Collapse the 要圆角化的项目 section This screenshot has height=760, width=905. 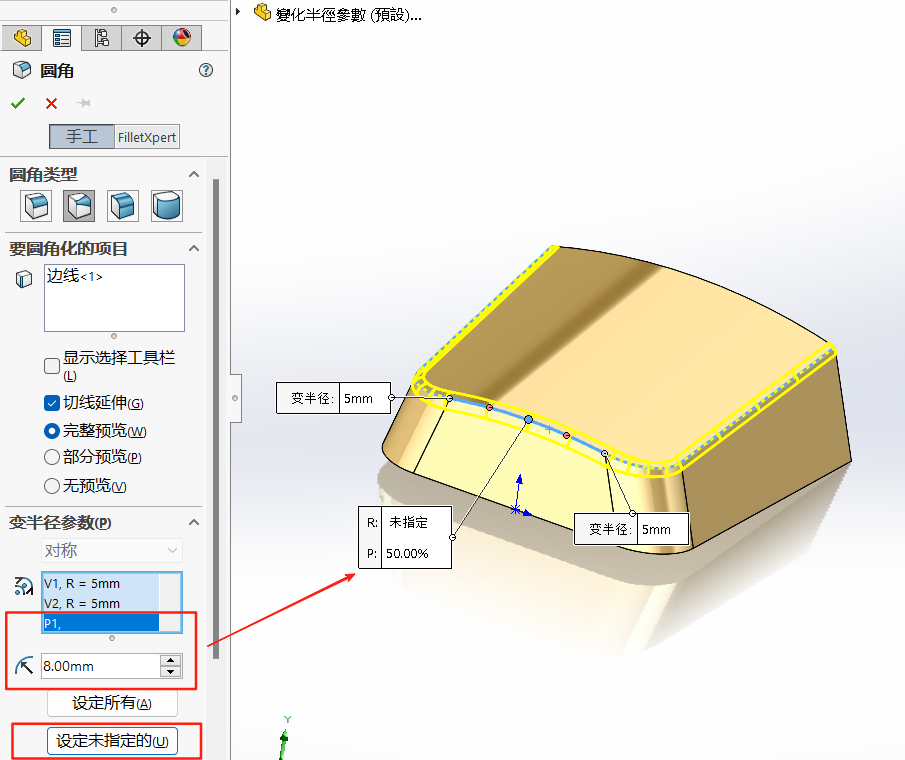coord(194,249)
